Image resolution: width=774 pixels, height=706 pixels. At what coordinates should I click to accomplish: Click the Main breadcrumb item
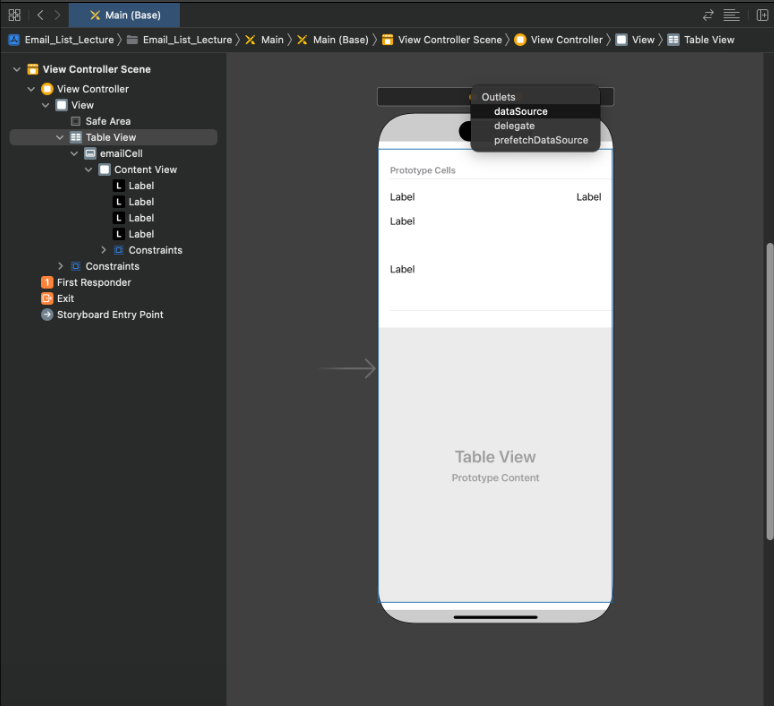click(x=265, y=40)
